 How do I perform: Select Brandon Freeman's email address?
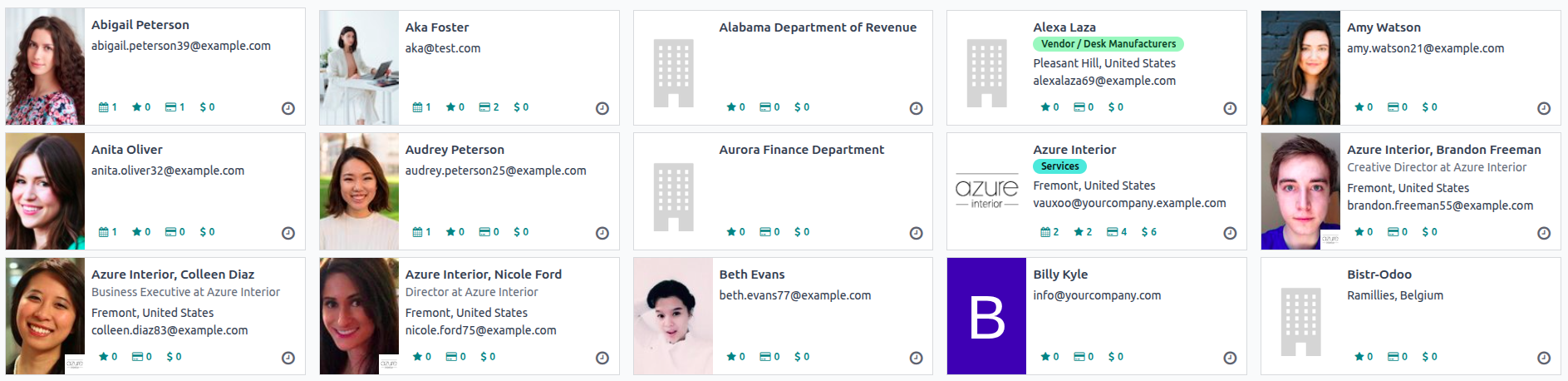coord(1439,205)
